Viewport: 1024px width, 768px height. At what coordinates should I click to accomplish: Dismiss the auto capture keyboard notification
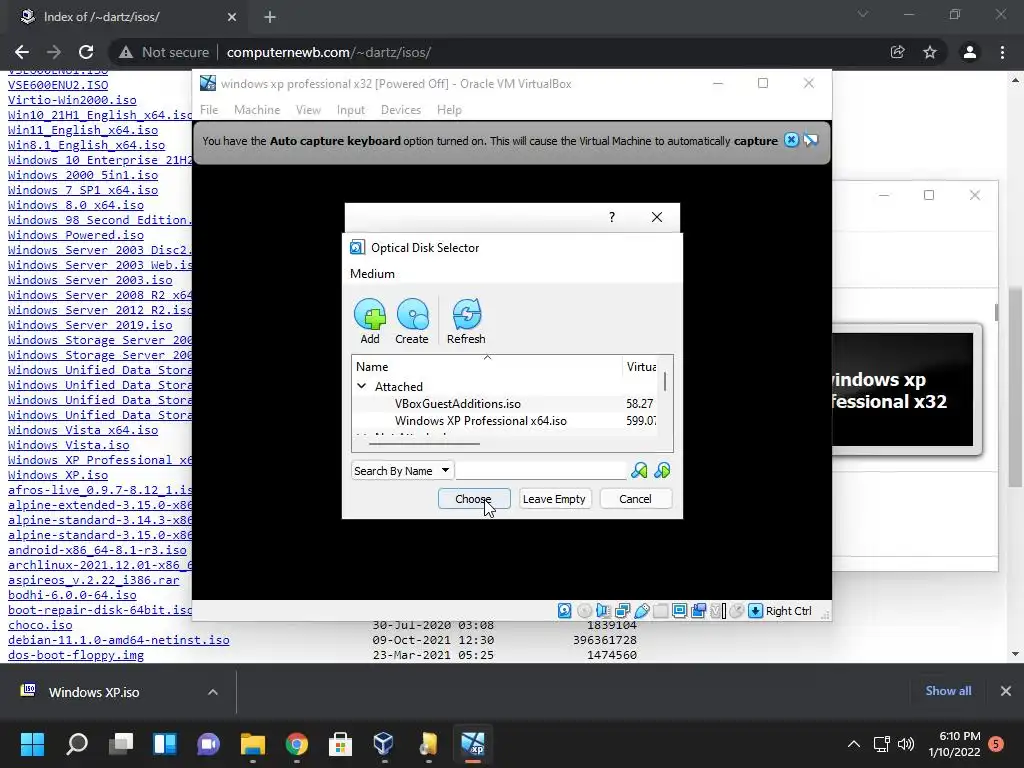tap(791, 140)
